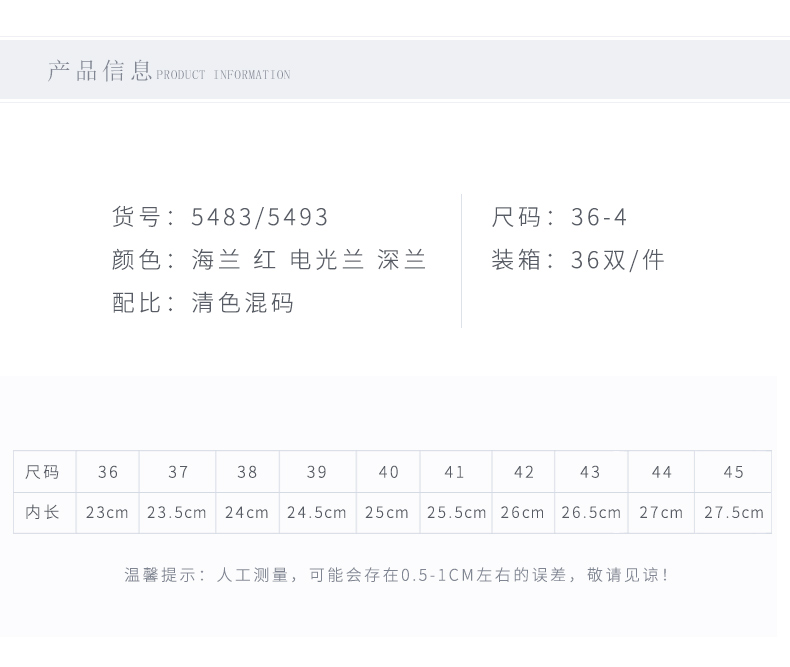
Task: Click the 24.5cm inner length cell
Action: point(317,512)
